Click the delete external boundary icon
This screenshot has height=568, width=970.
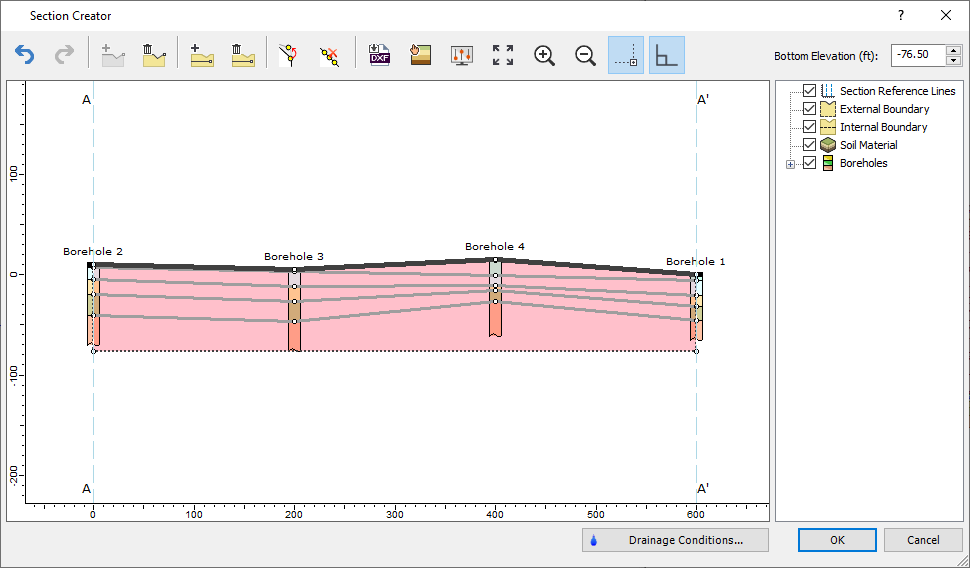coord(154,55)
